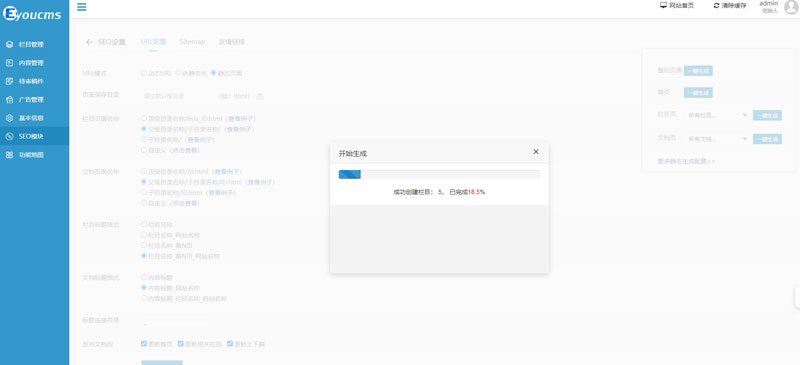Open the 所有文档 dropdown

tap(717, 138)
